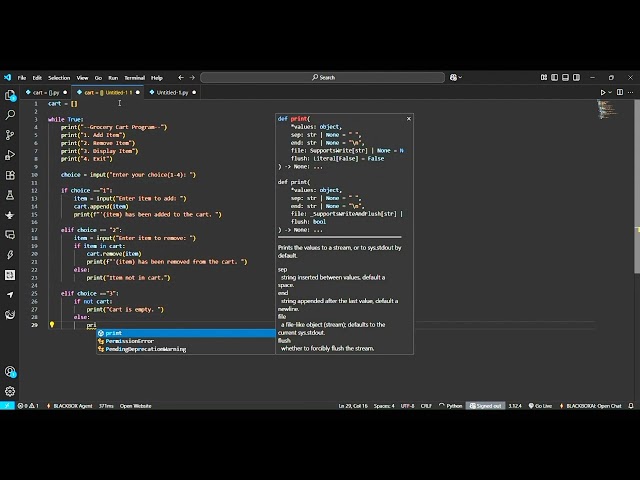Select the 3.12.4 Python interpreter
640x480 pixels.
515,406
